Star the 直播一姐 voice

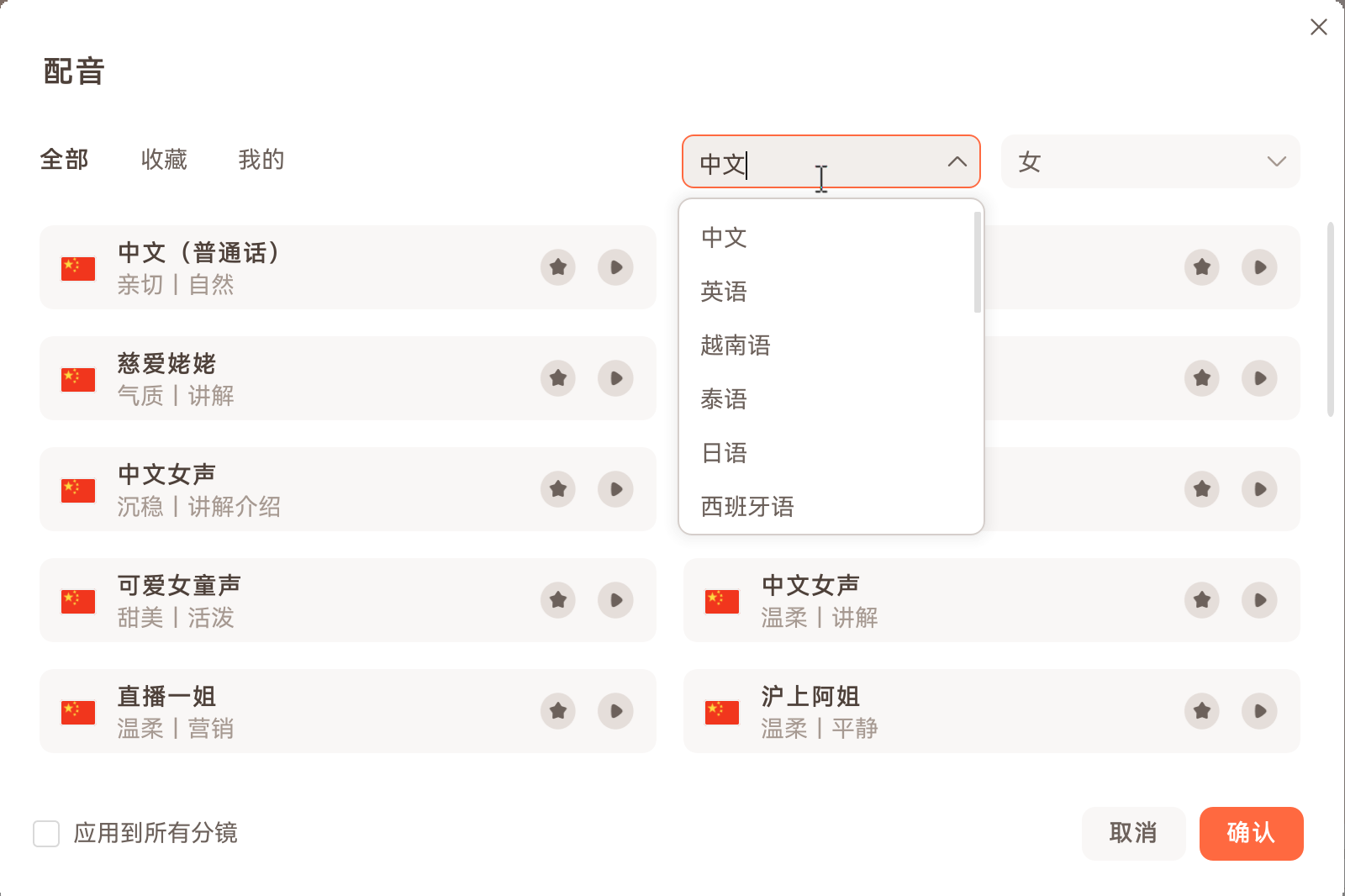point(558,711)
